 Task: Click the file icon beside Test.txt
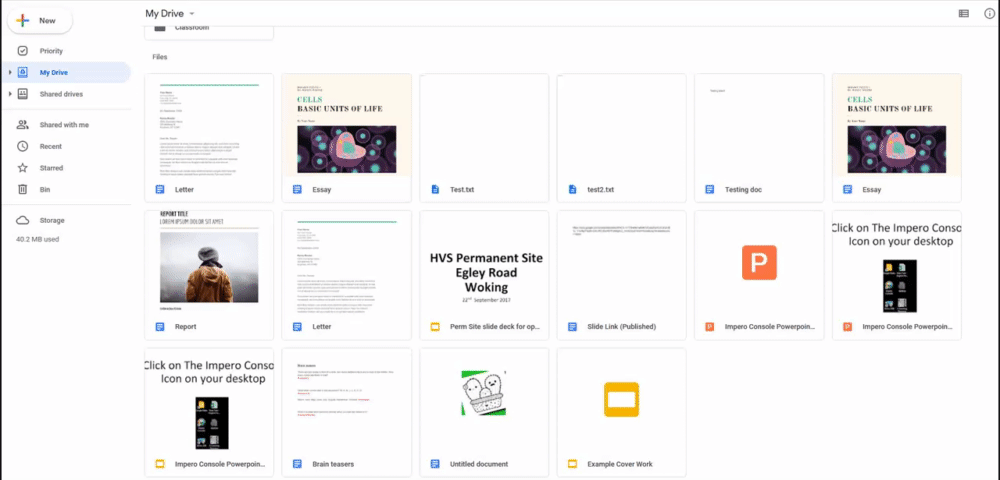[x=435, y=190]
